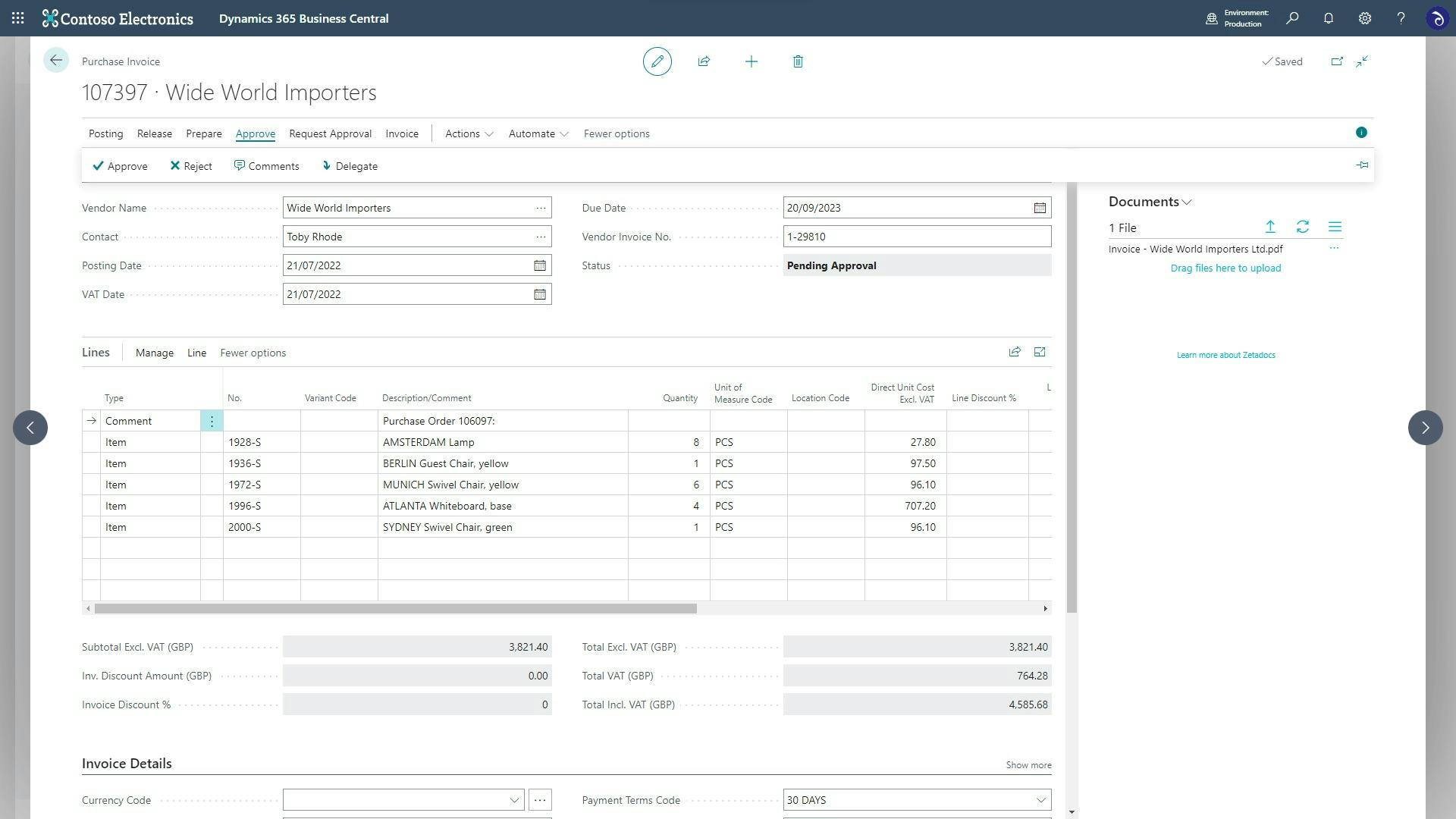This screenshot has height=819, width=1456.
Task: Create a new record with the plus icon
Action: point(752,61)
